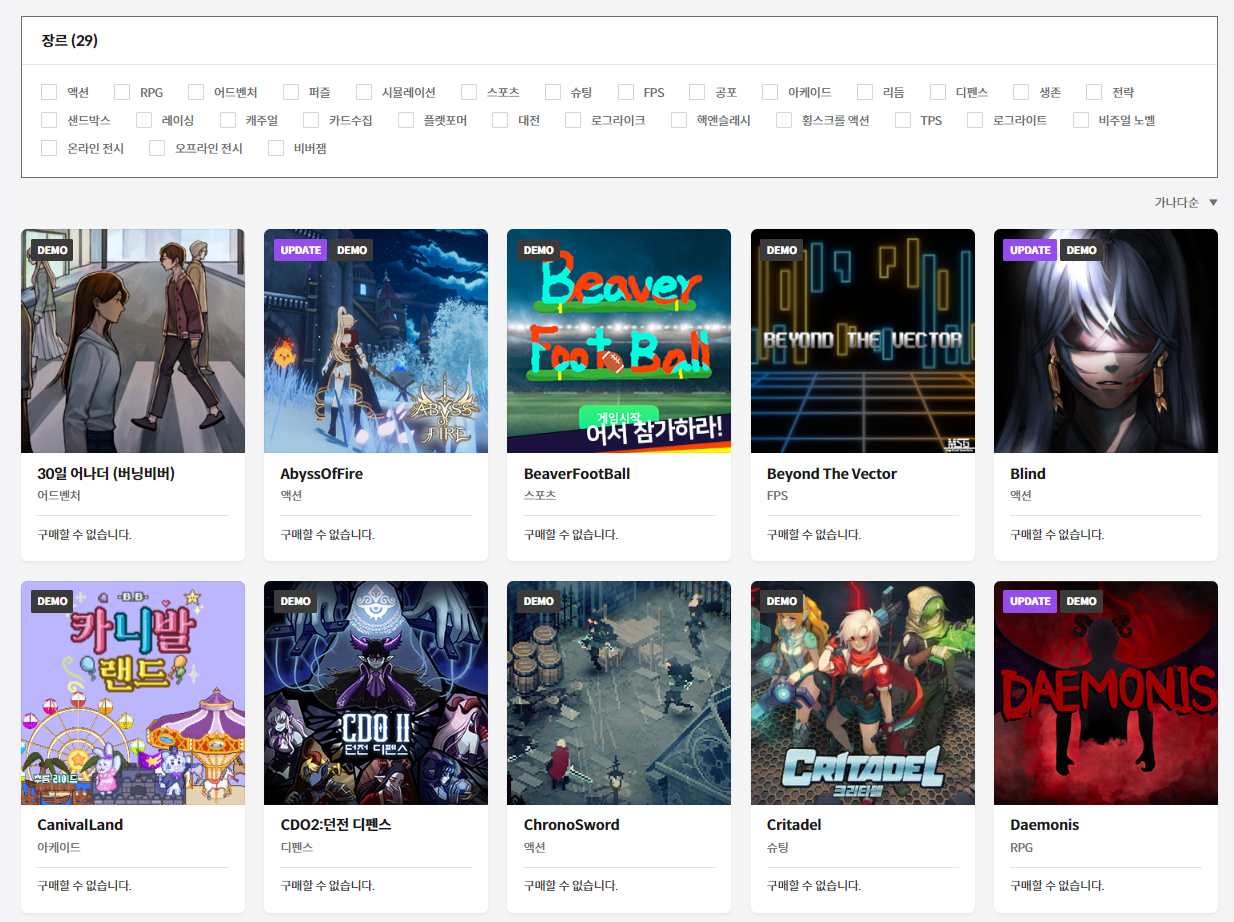Open the 가나다순 sort dropdown
Screen dimensions: 1234x922
click(1176, 202)
